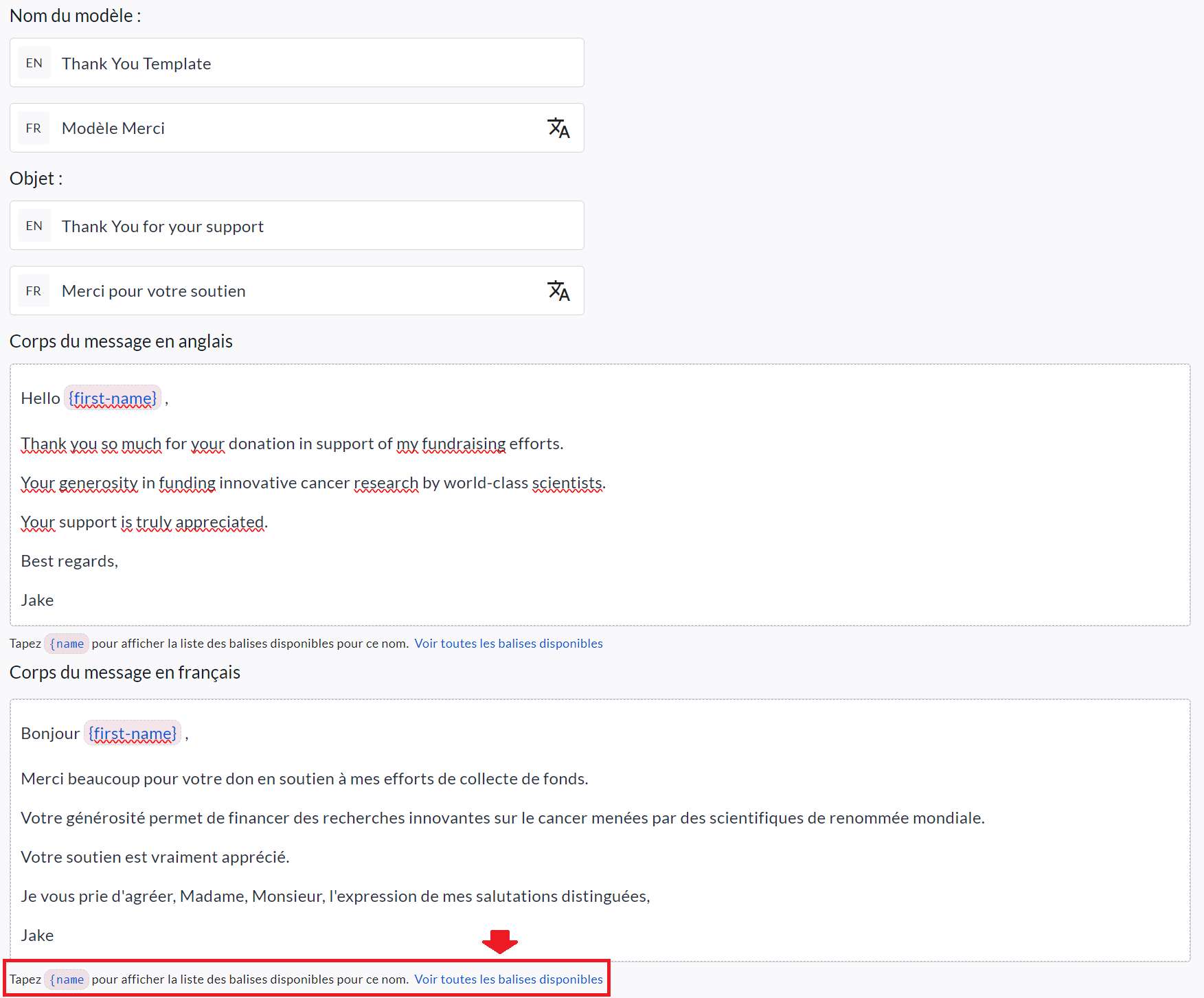Viewport: 1204px width, 998px height.
Task: Place cursor on 'Votre soutien est vraiment apprécié.'
Action: (x=155, y=857)
